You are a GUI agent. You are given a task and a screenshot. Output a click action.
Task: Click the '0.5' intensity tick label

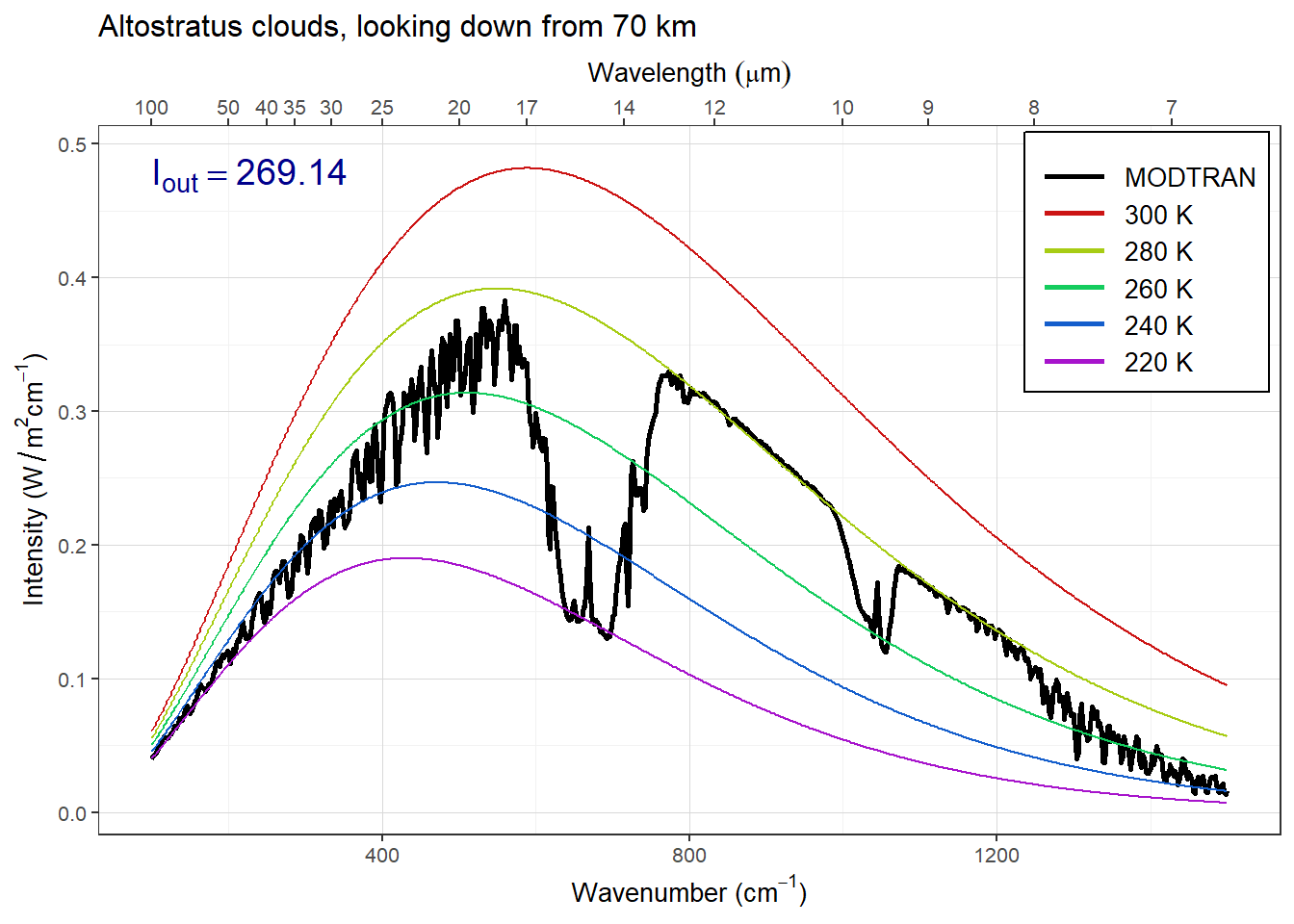pyautogui.click(x=71, y=144)
